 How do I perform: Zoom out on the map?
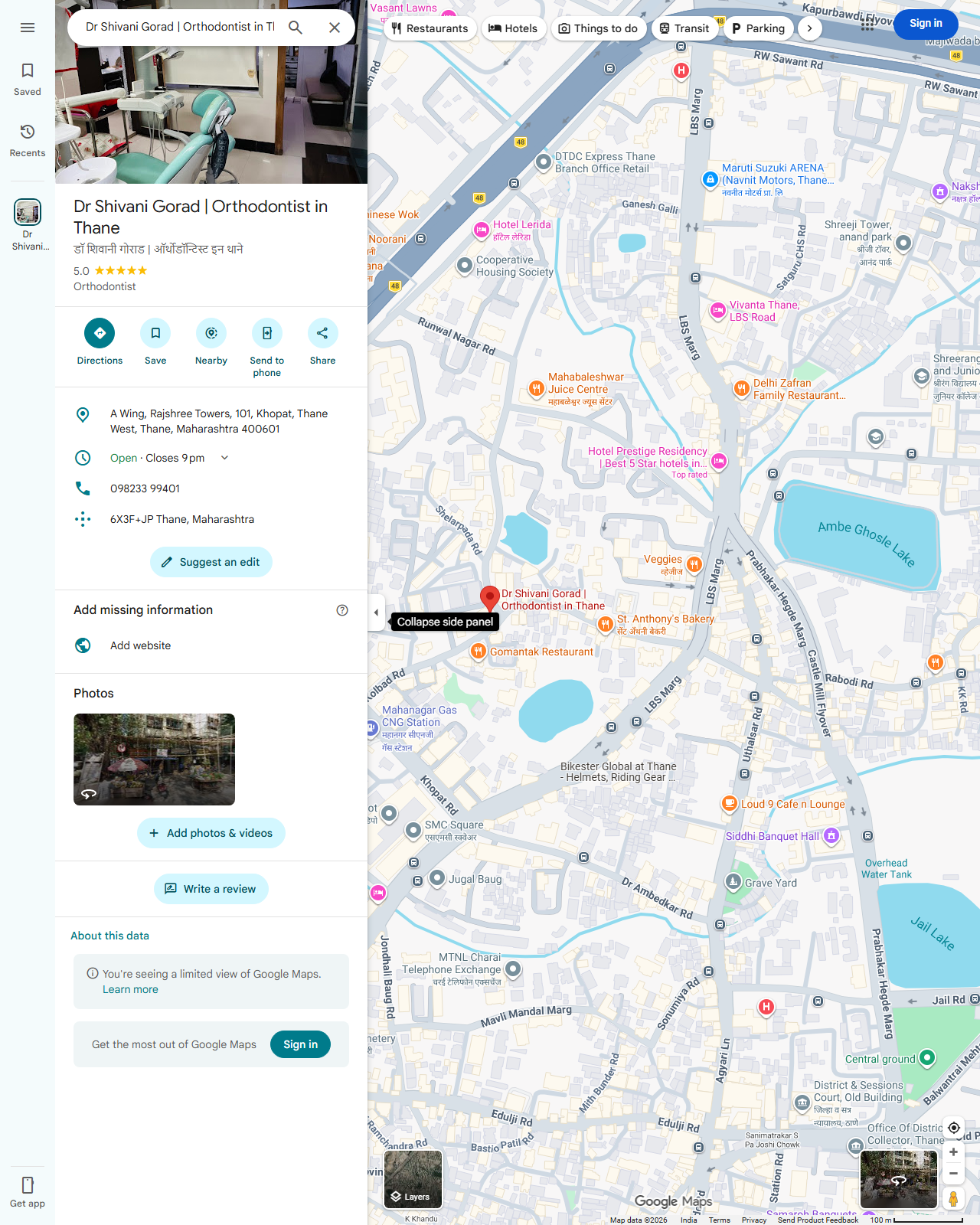[x=954, y=1173]
